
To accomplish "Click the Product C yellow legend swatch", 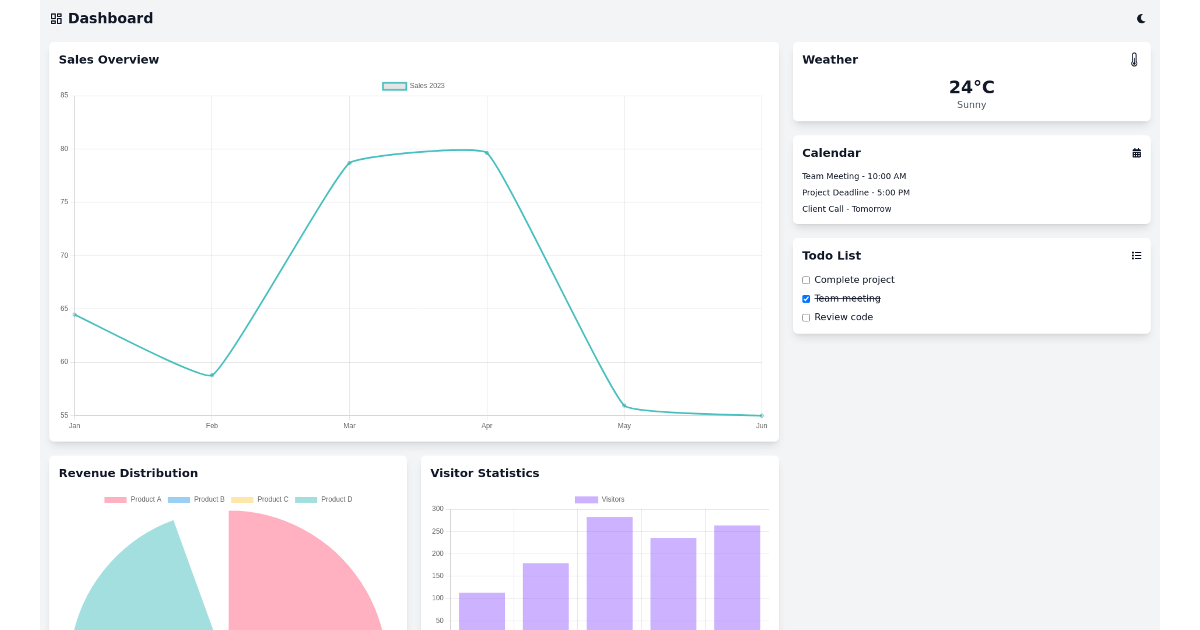I will click(243, 499).
